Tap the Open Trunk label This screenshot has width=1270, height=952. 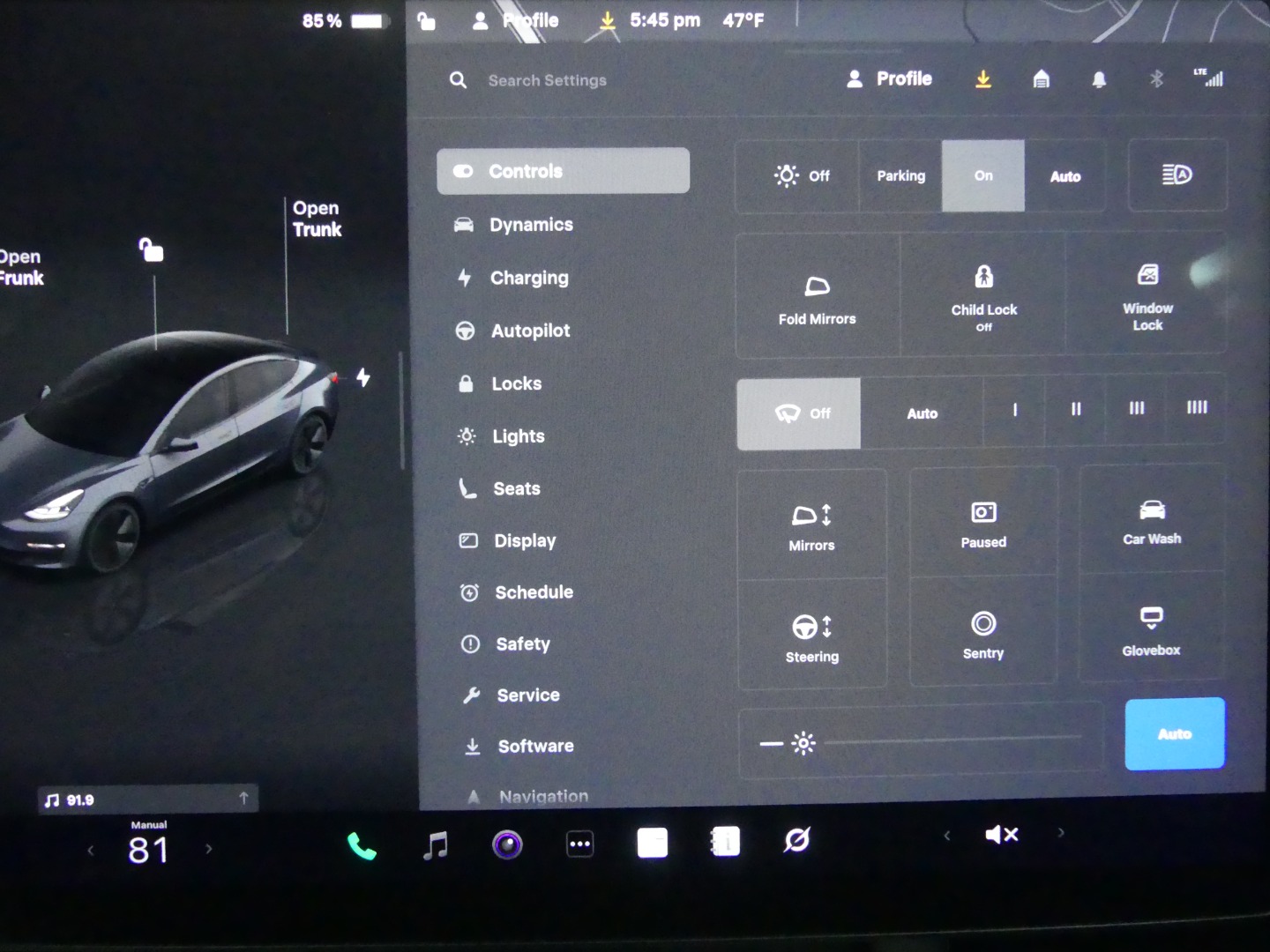(x=317, y=219)
